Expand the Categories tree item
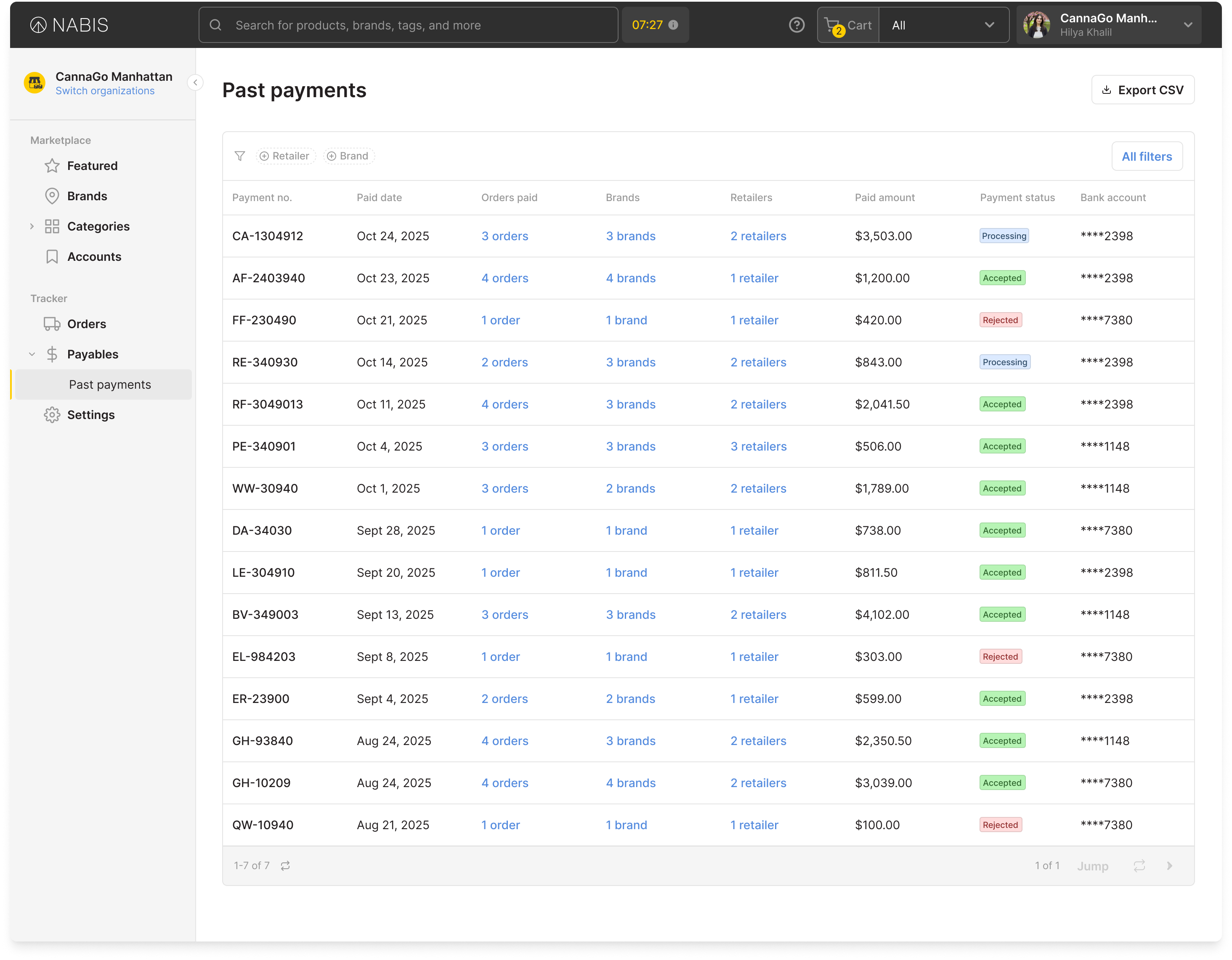This screenshot has width=1232, height=960. [32, 226]
